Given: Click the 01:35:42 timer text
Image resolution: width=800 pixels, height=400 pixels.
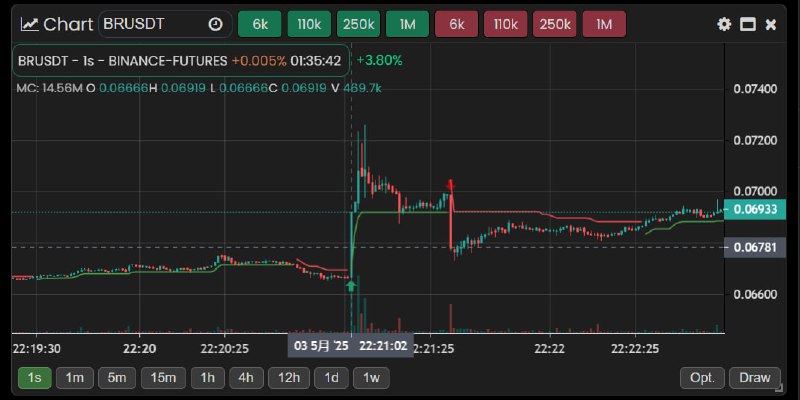Looking at the screenshot, I should (315, 61).
